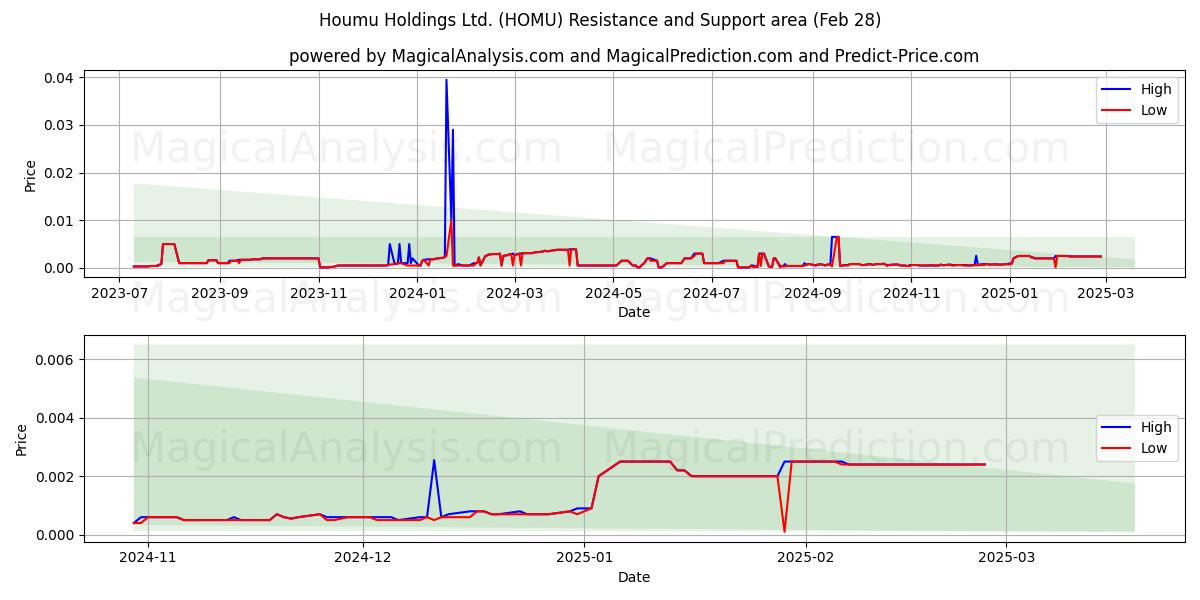
Task: Click the top chart 'Price' y-axis label
Action: (30, 176)
